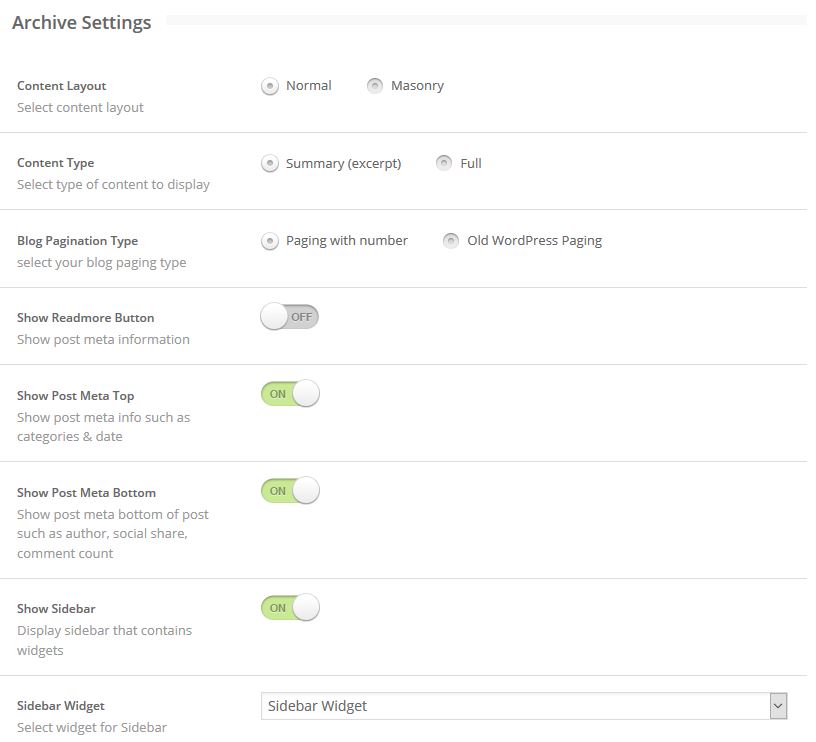Click the Content Type setting label
The height and width of the screenshot is (742, 816).
(x=56, y=163)
